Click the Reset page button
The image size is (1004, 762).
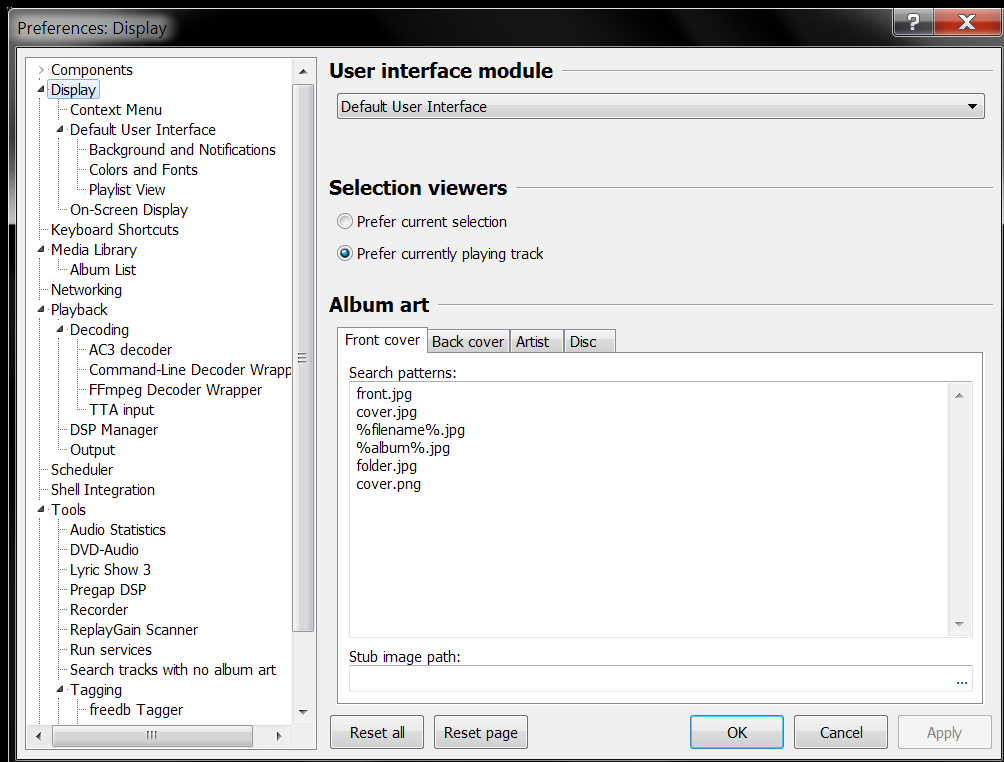point(481,733)
